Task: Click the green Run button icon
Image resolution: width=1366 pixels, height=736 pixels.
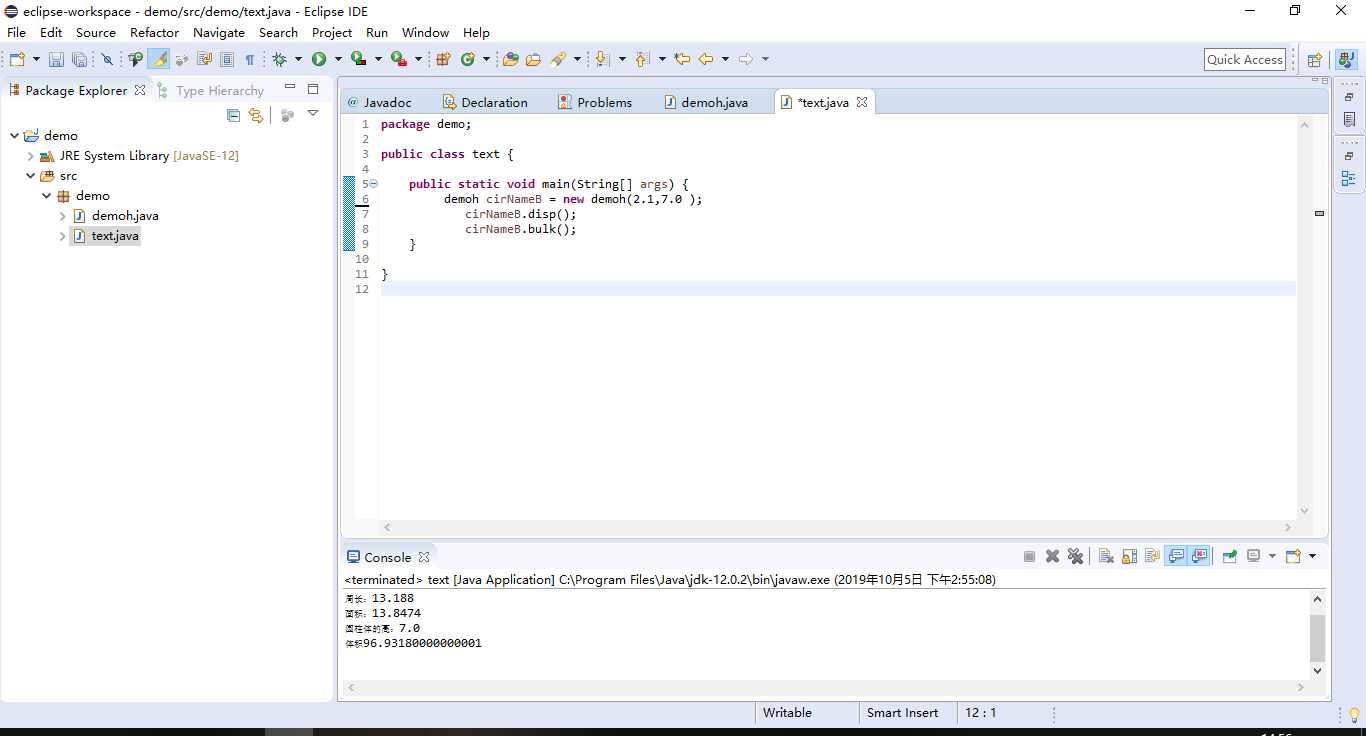Action: click(319, 59)
